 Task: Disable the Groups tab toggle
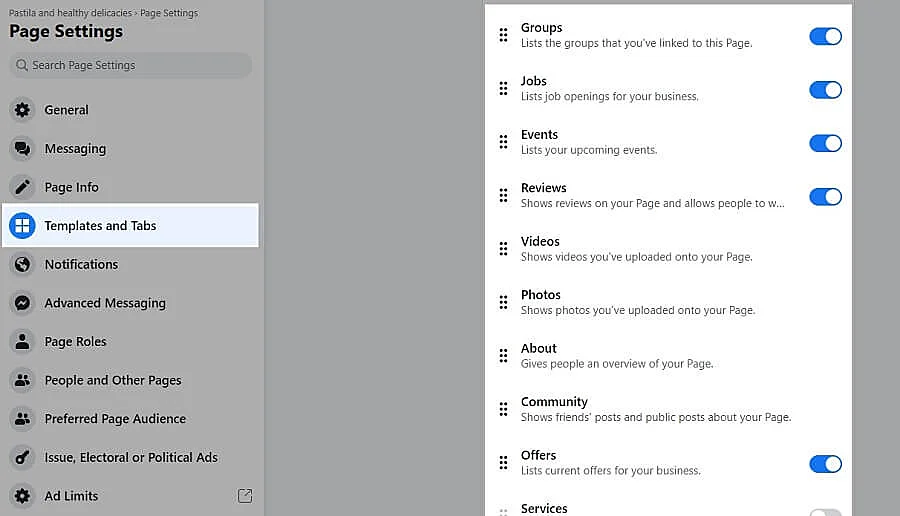[x=825, y=37]
